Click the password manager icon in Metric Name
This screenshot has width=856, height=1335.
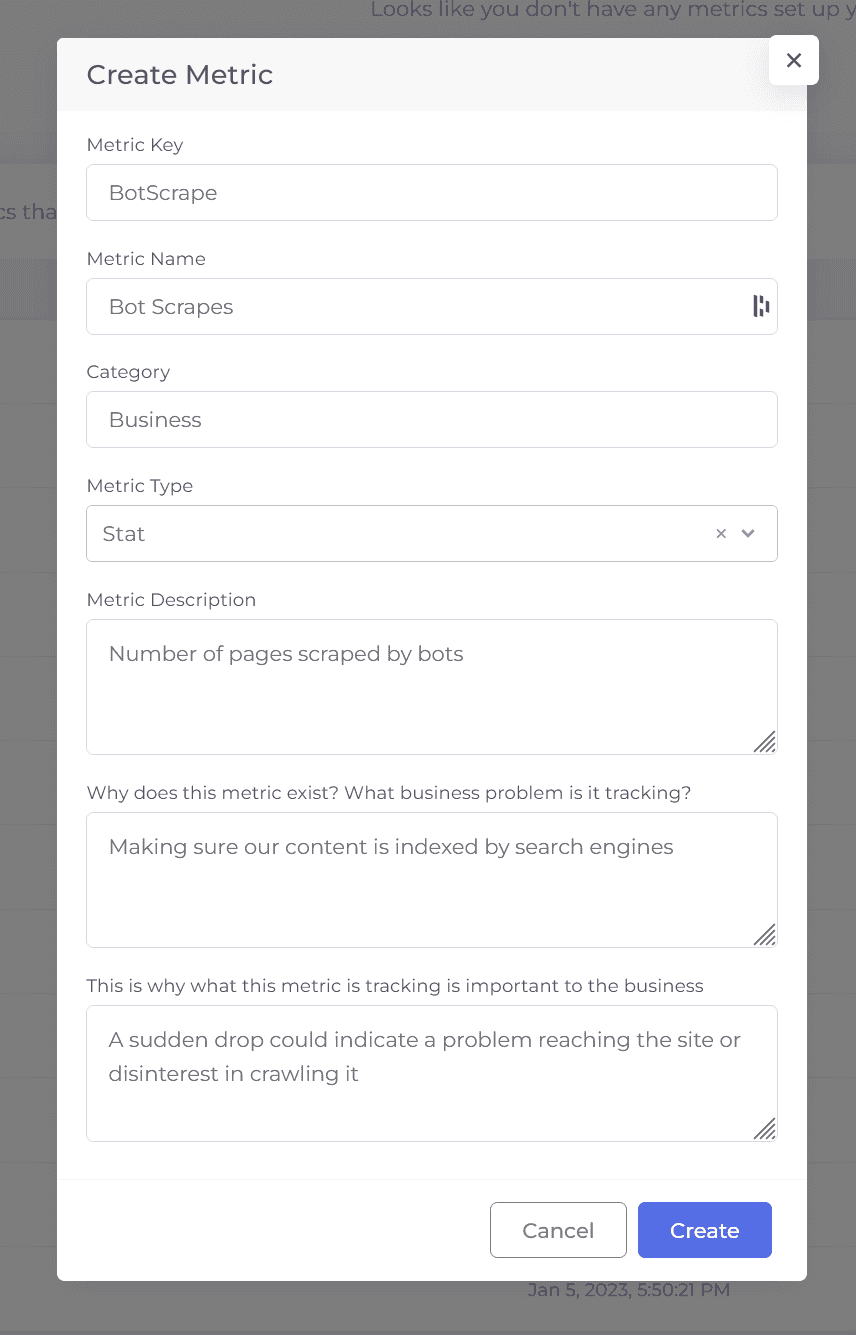point(761,306)
